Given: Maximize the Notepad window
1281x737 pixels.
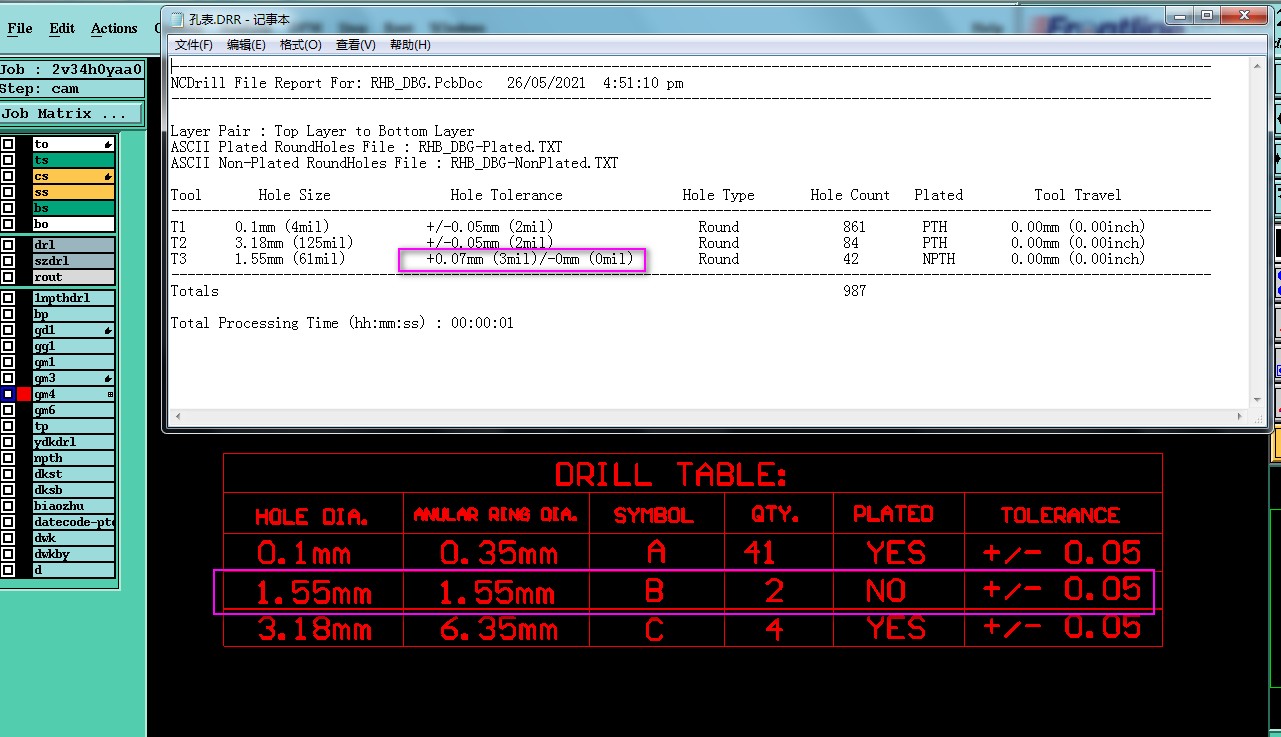Looking at the screenshot, I should [1207, 15].
